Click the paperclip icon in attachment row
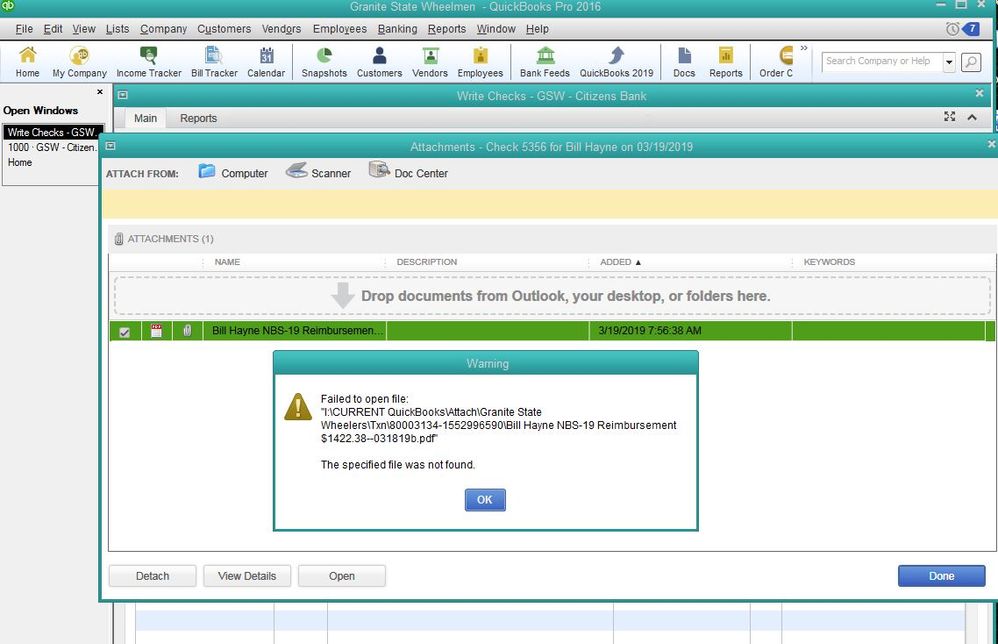This screenshot has width=998, height=644. [x=187, y=331]
